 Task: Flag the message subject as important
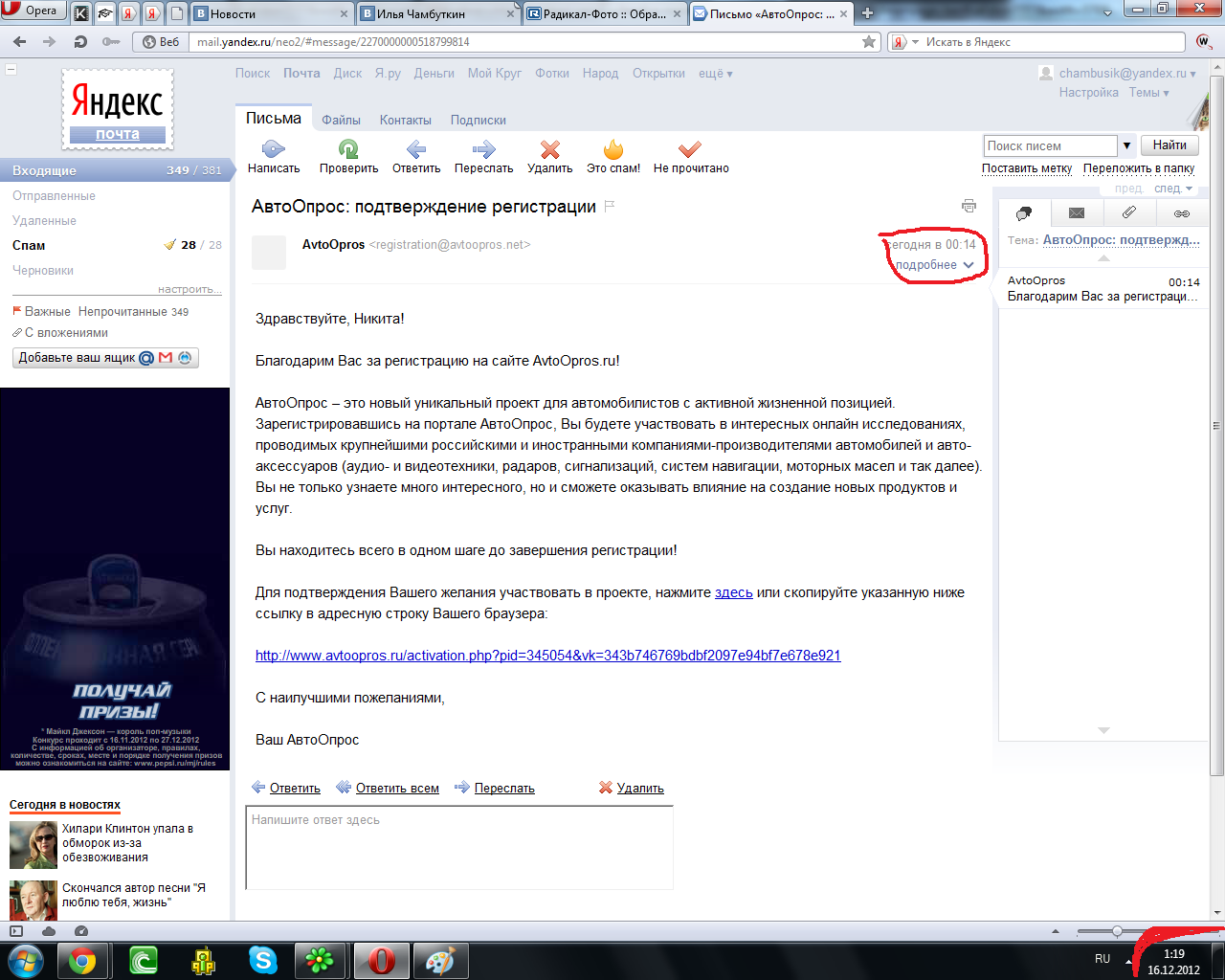pos(610,206)
